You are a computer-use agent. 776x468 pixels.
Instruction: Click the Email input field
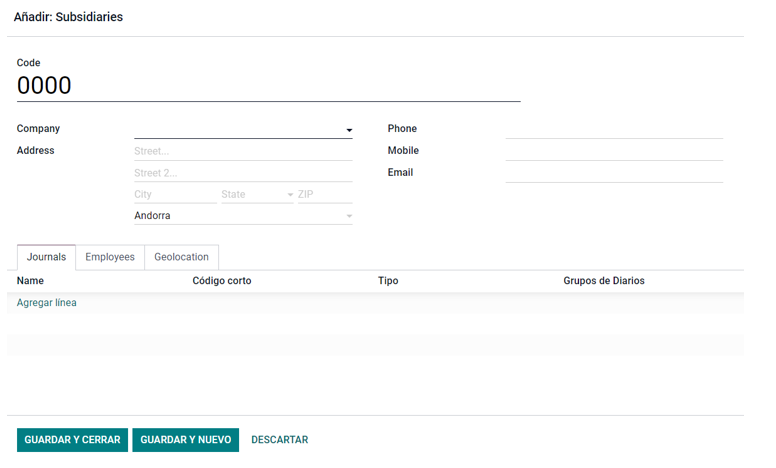[x=614, y=173]
